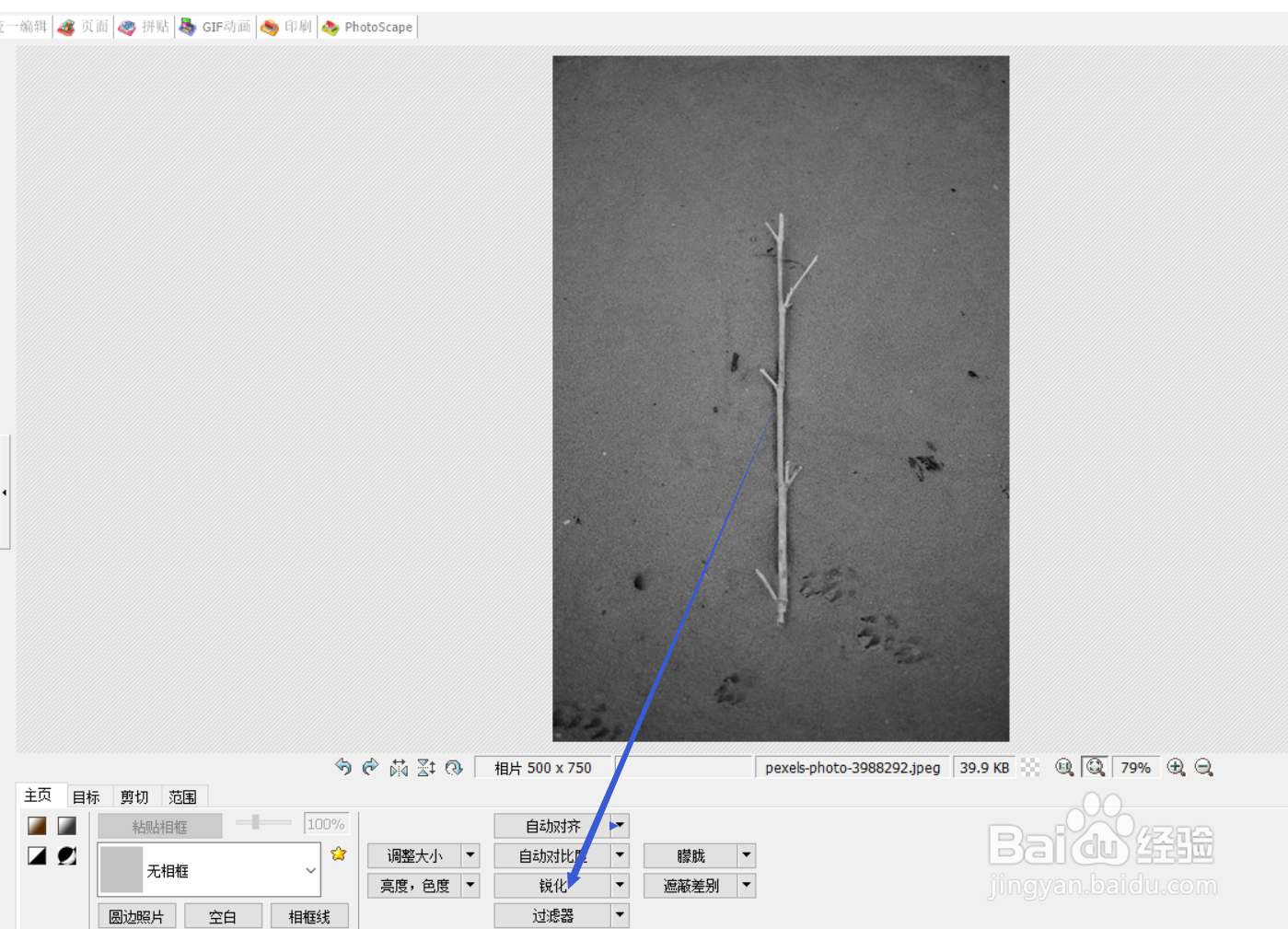Expand the 亮度，色度 dropdown arrow

pos(470,885)
